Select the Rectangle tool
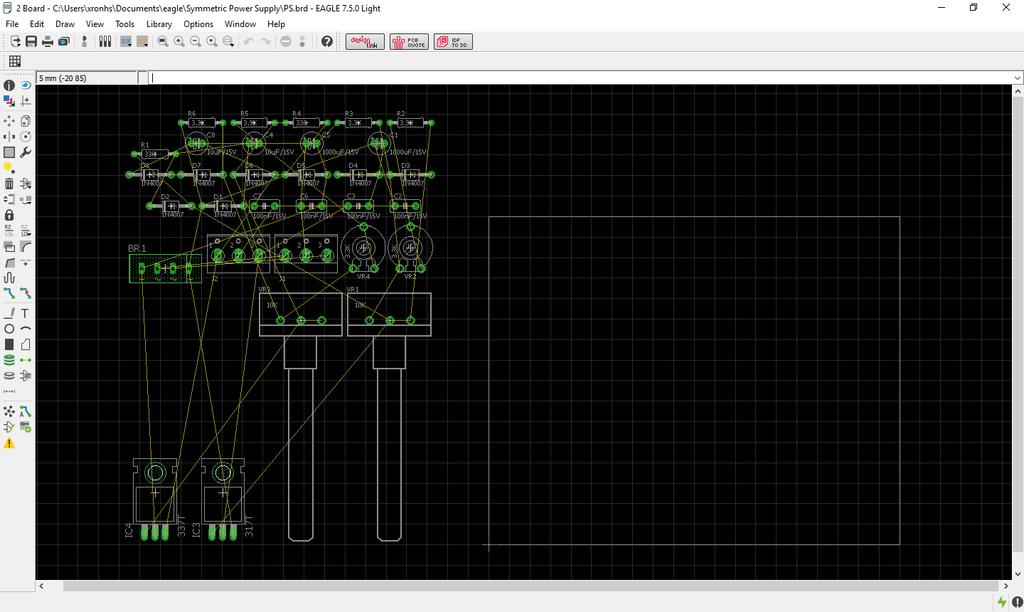Image resolution: width=1024 pixels, height=612 pixels. pos(9,344)
